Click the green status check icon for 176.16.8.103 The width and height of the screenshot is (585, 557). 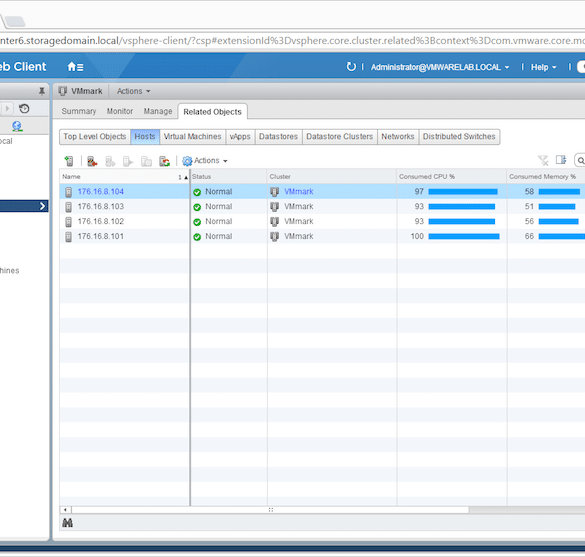coord(197,207)
